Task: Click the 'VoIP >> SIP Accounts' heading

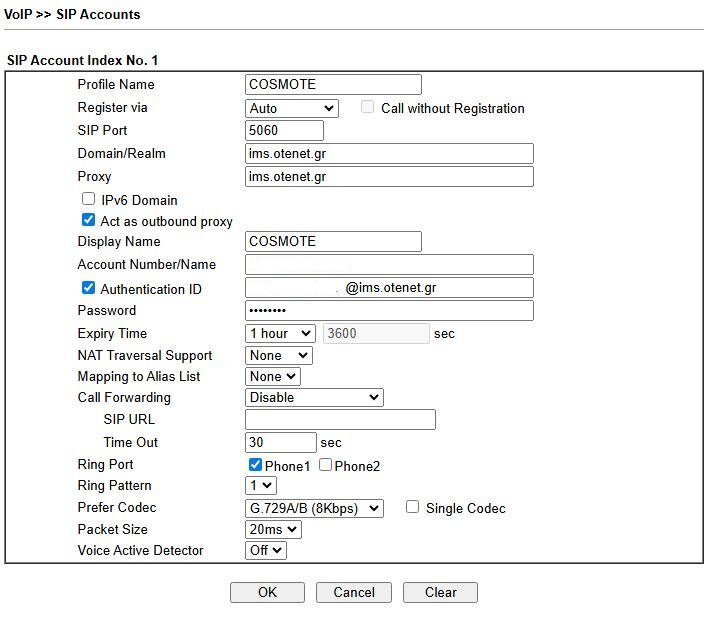Action: [x=72, y=14]
